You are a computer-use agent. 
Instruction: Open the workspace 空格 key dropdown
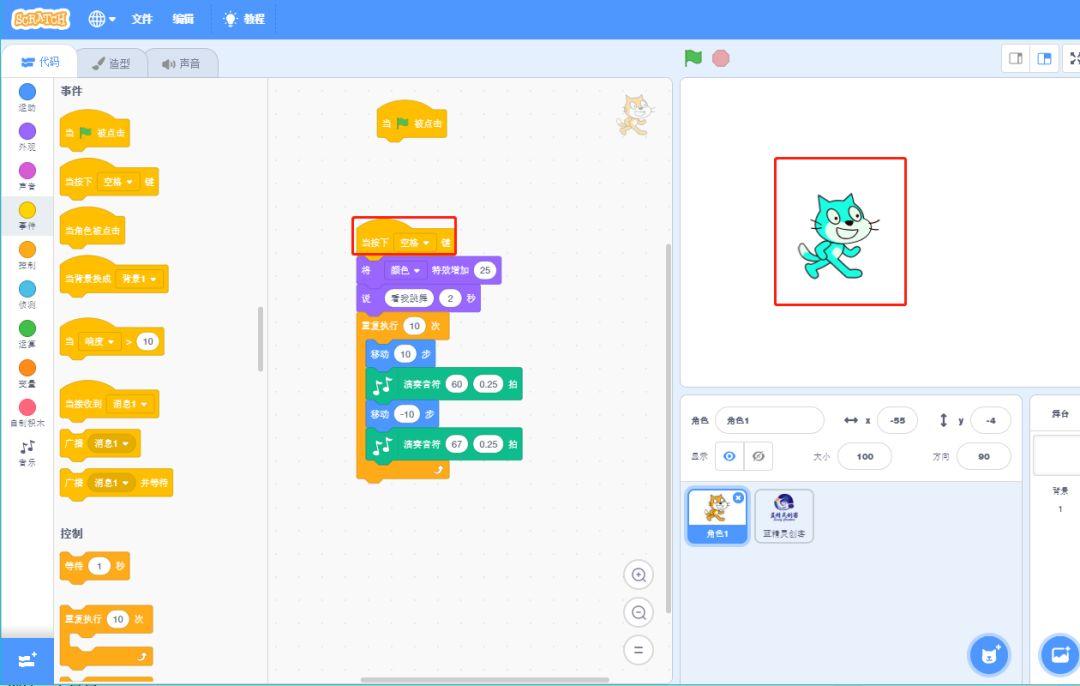[415, 242]
